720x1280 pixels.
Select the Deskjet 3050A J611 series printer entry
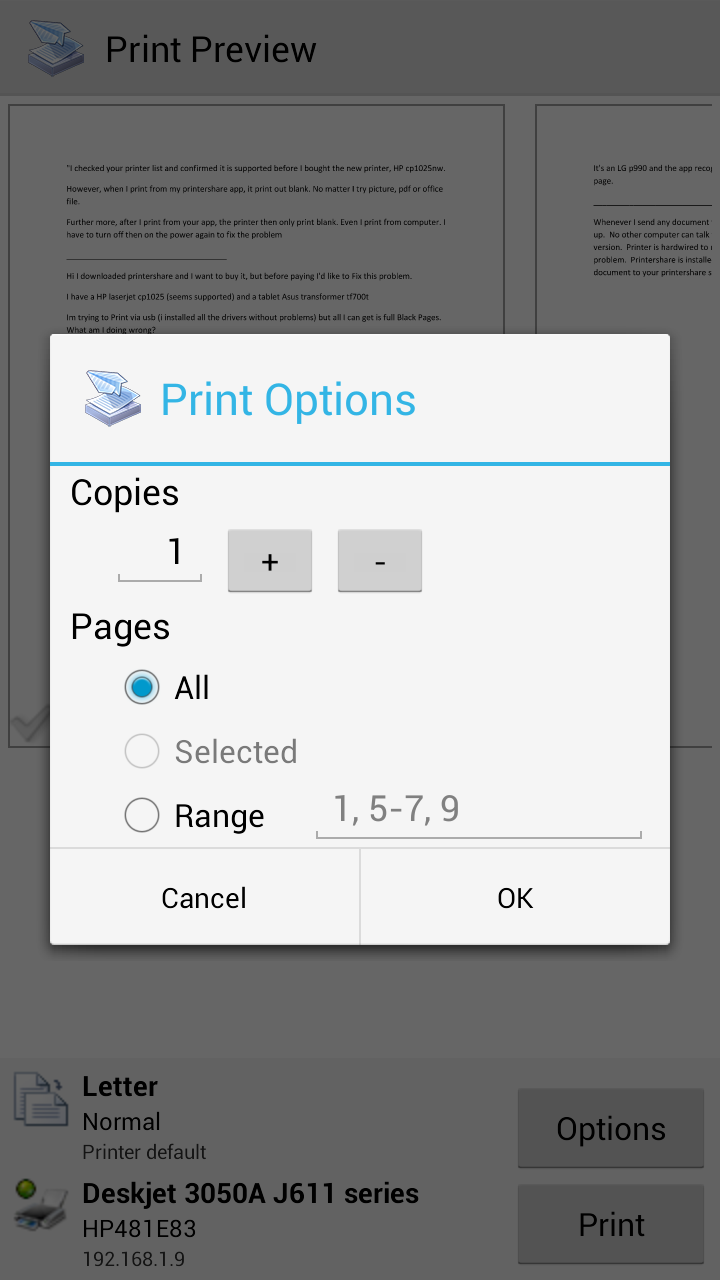pyautogui.click(x=250, y=1193)
